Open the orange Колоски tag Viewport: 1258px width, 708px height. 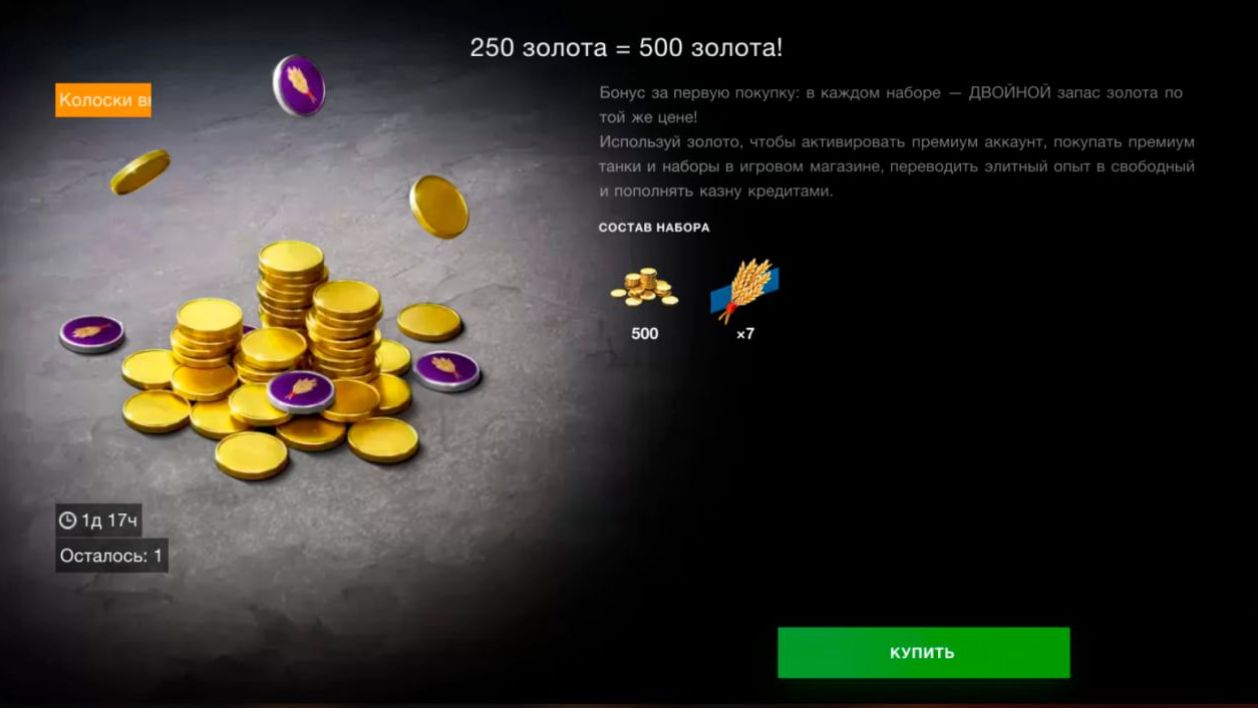pyautogui.click(x=103, y=100)
